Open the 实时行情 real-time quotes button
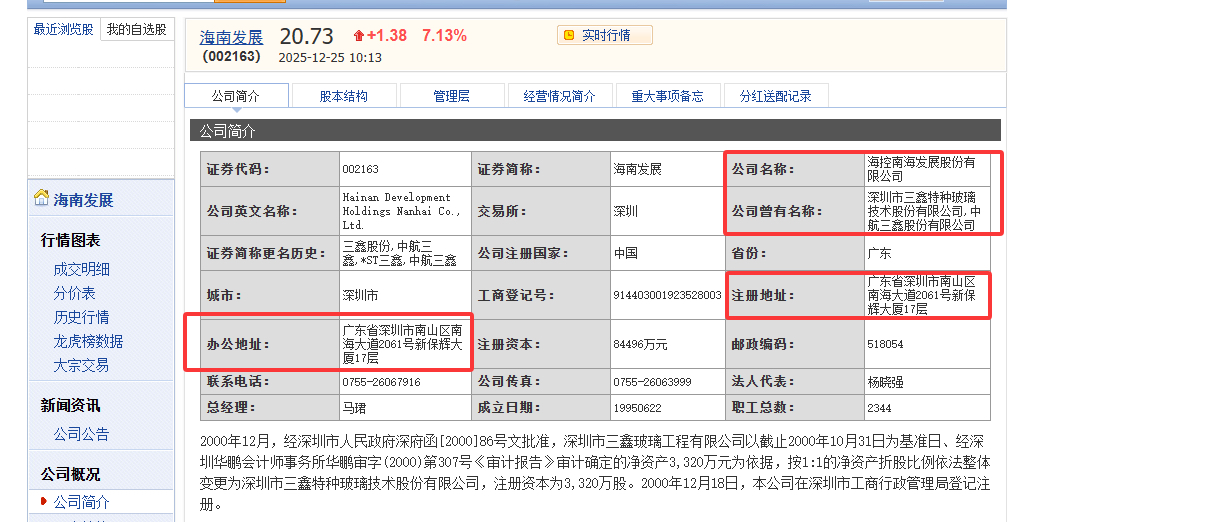The image size is (1217, 522). [x=605, y=35]
